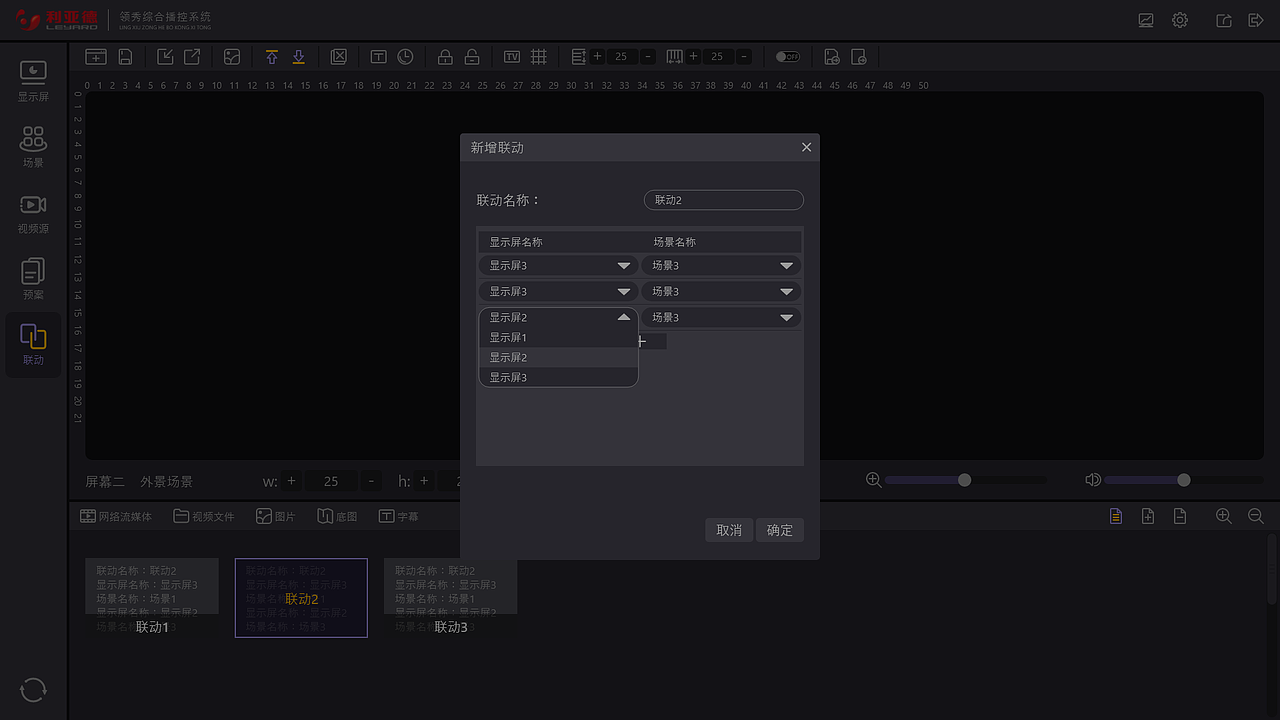Click the open unlock icon in toolbar

click(472, 57)
